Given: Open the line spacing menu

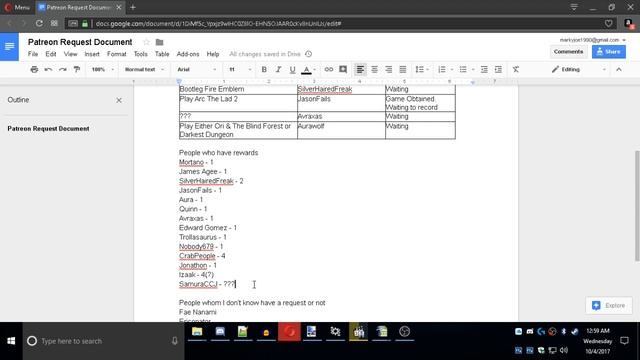Looking at the screenshot, I should click(x=422, y=69).
